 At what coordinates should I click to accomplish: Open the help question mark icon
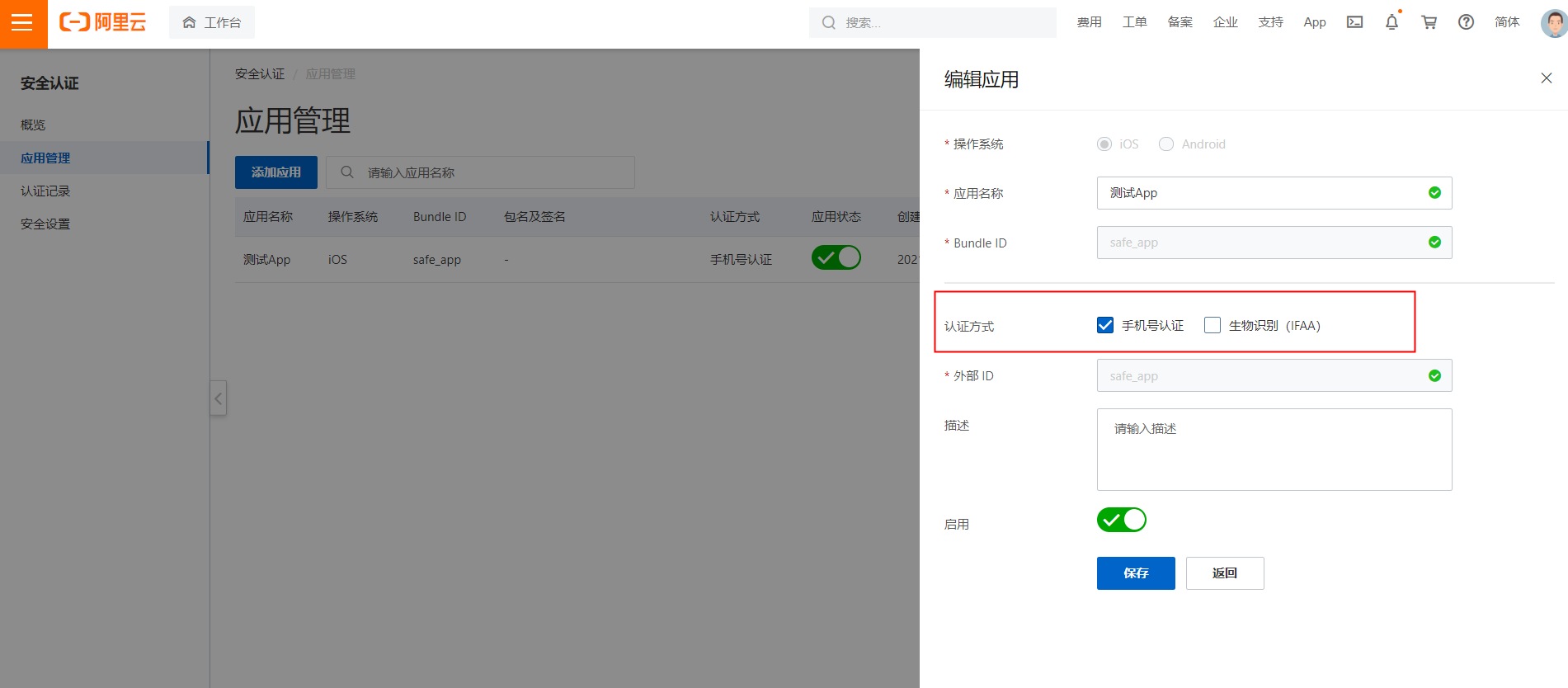pos(1466,22)
